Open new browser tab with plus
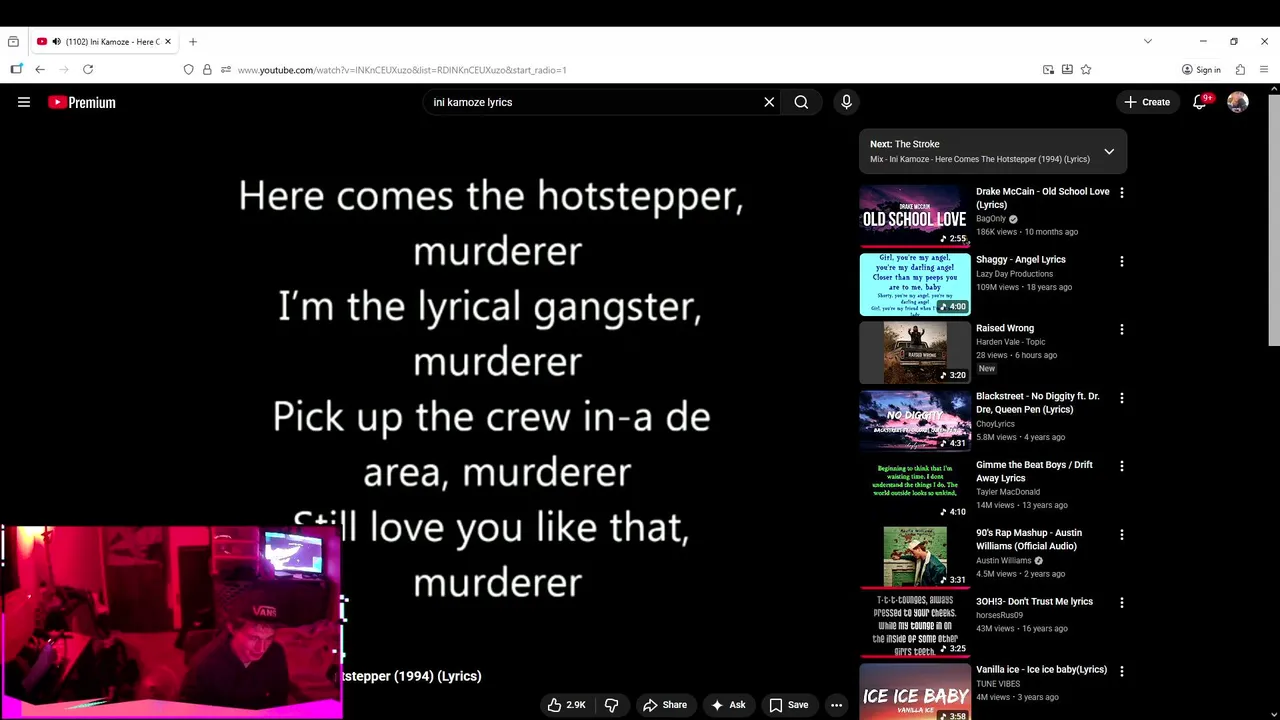Screen dimensions: 1280x720 click(x=193, y=42)
